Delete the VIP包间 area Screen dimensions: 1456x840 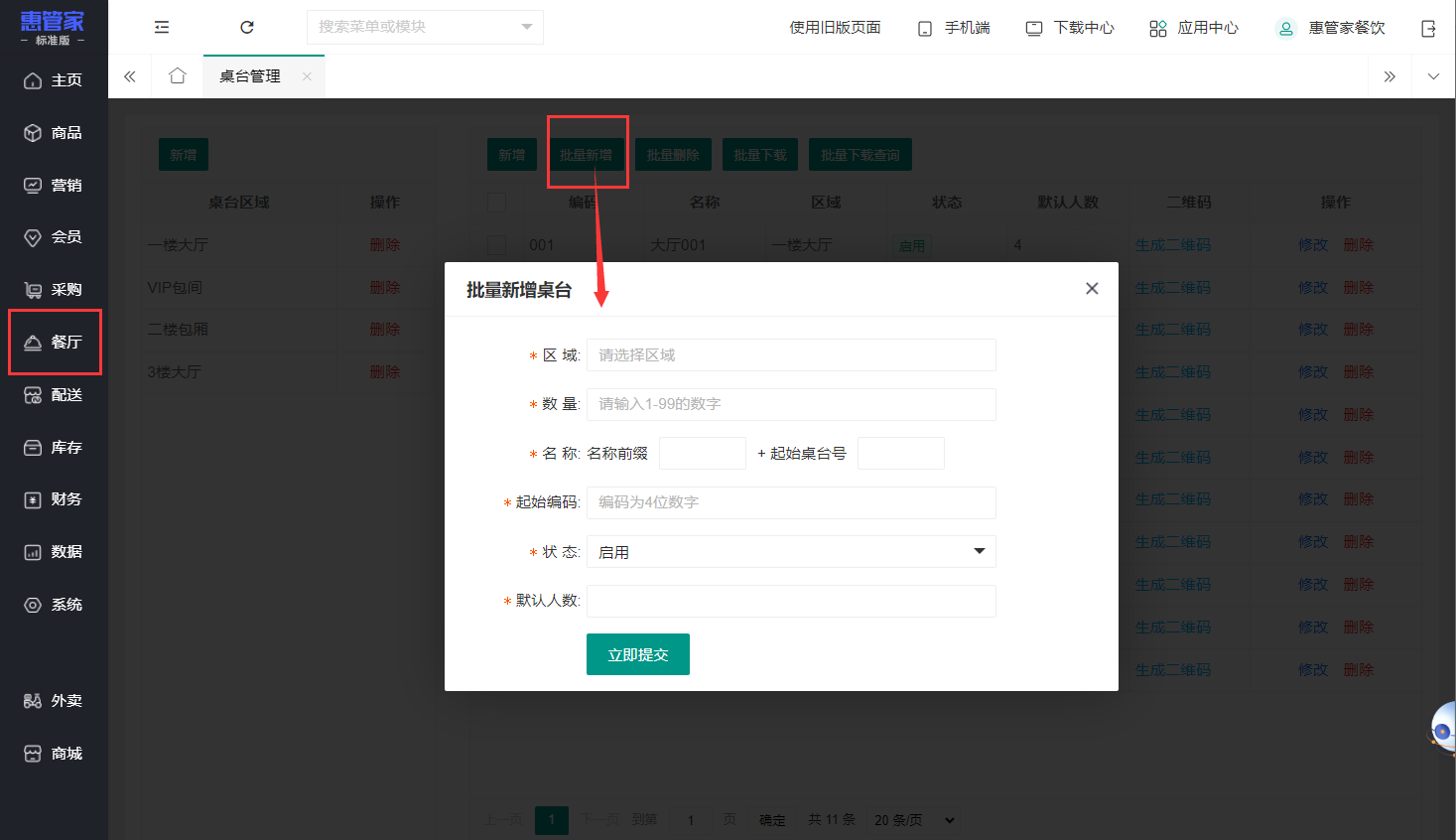385,288
